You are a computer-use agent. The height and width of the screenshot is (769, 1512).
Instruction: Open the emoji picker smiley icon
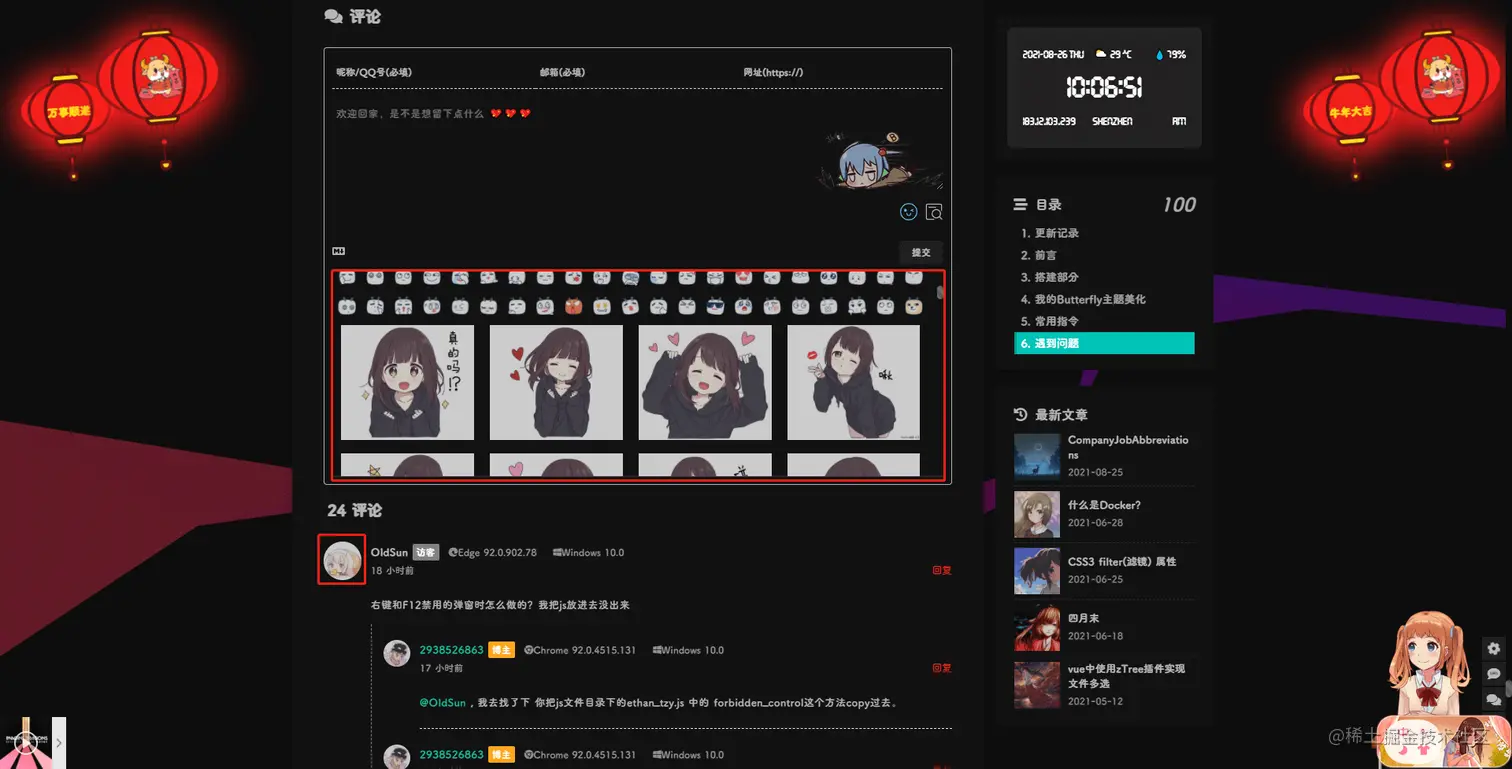pyautogui.click(x=908, y=212)
